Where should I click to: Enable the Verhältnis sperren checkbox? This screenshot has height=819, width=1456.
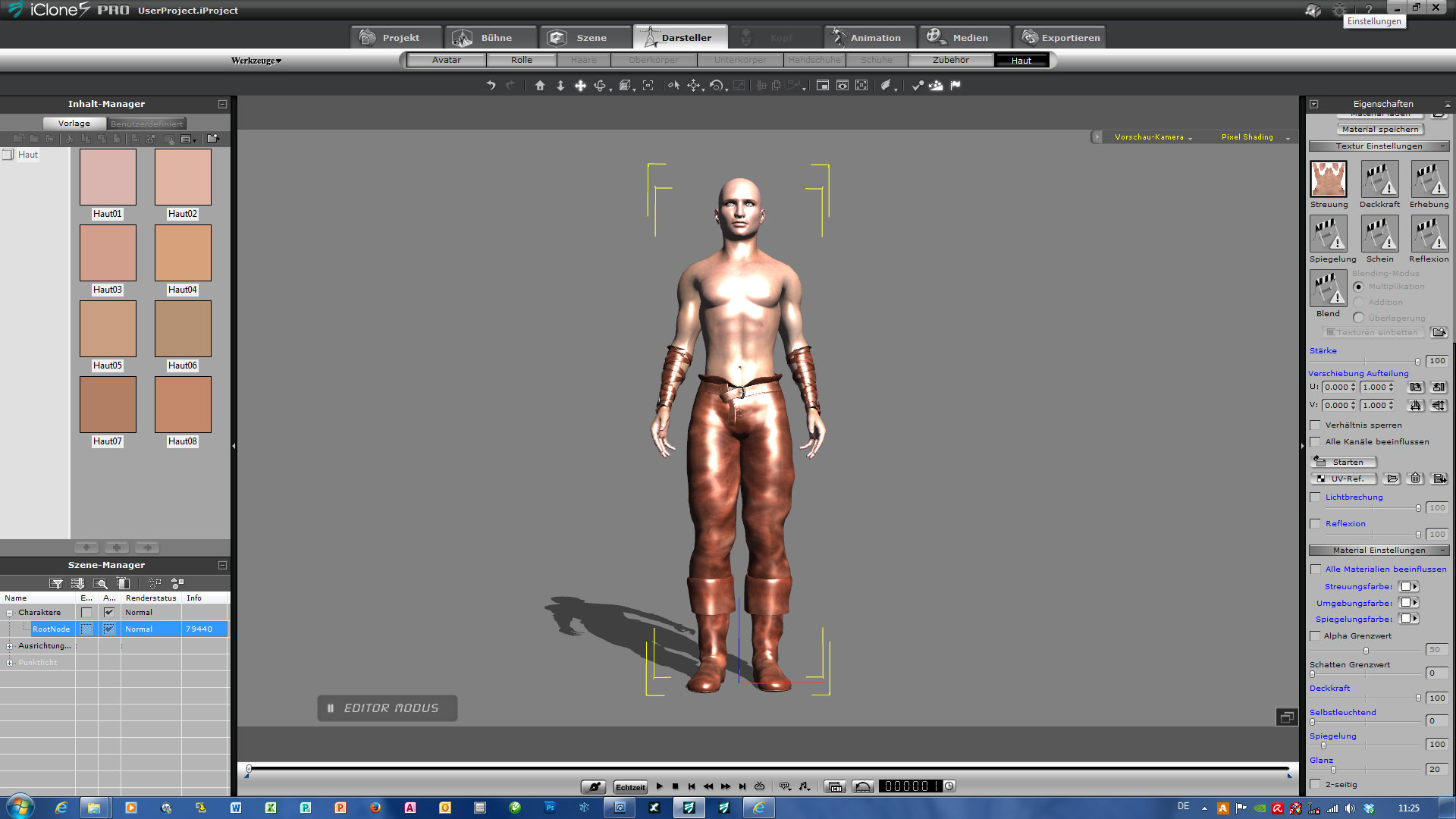1316,425
